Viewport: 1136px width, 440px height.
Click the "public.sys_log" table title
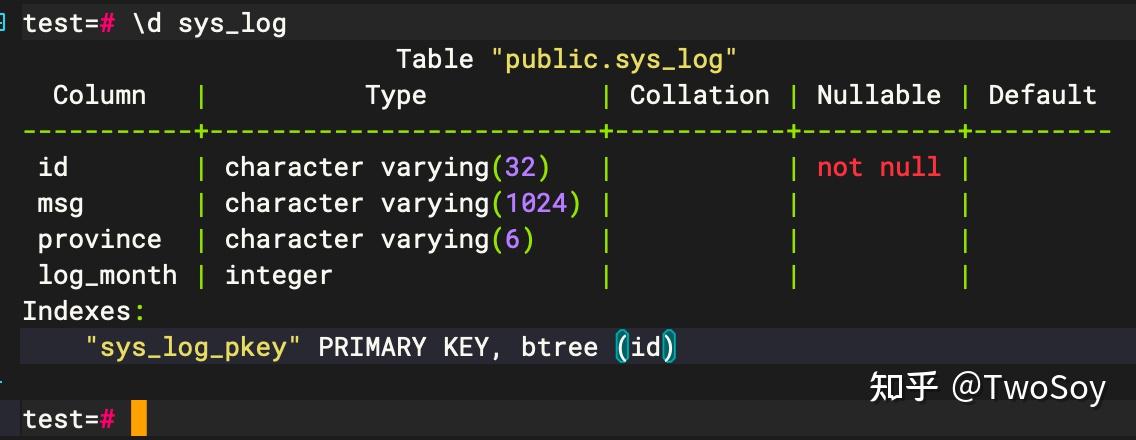pos(614,59)
